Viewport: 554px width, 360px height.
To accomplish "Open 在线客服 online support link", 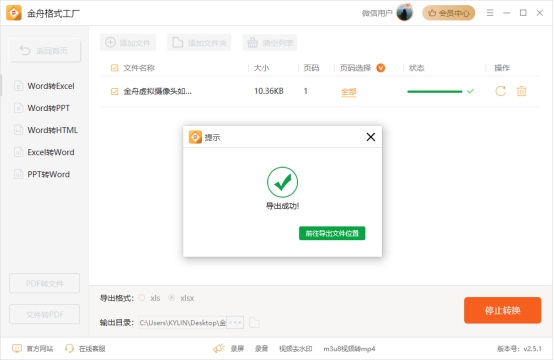I will coord(92,349).
